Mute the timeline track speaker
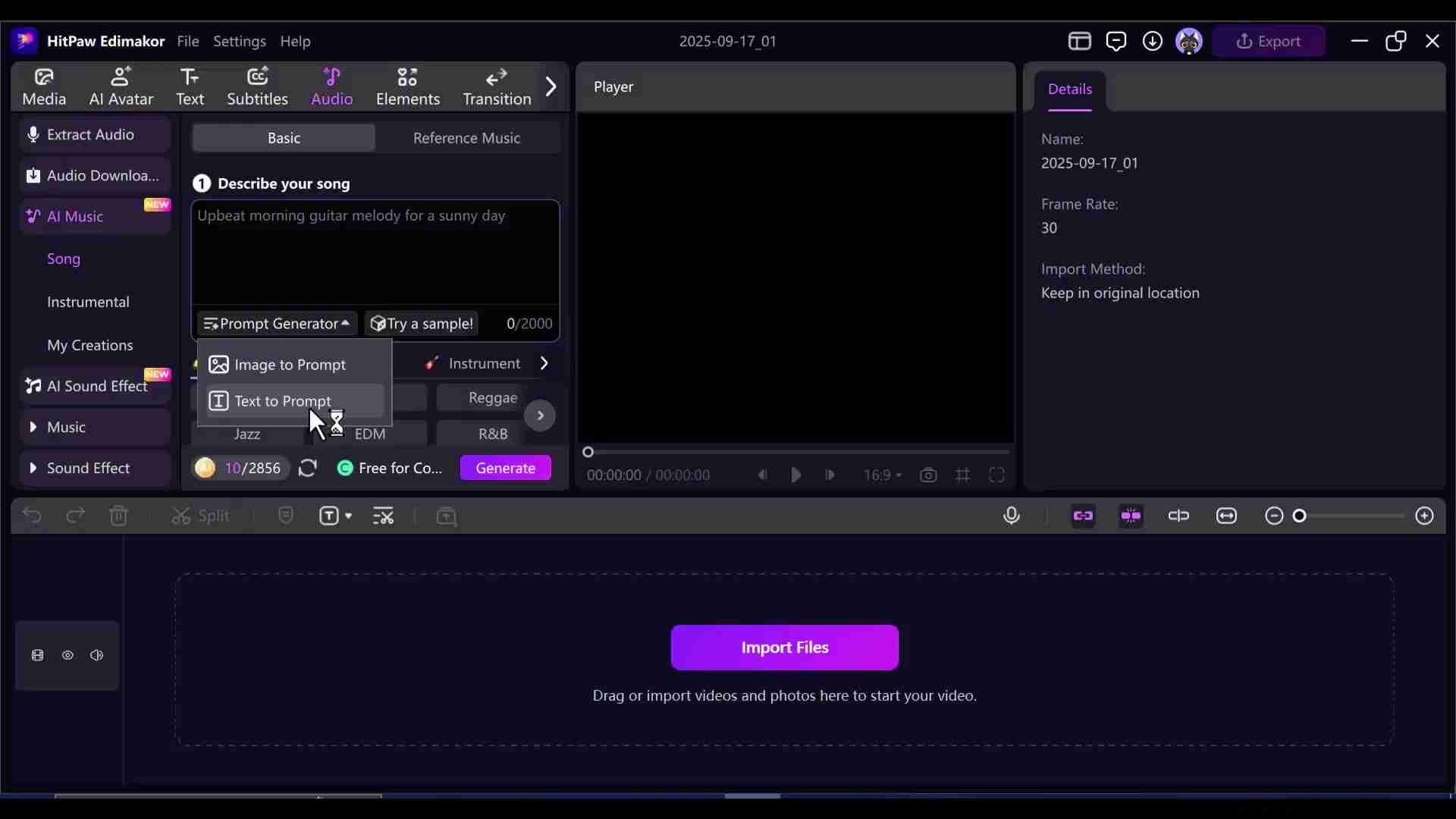1456x819 pixels. [x=96, y=655]
